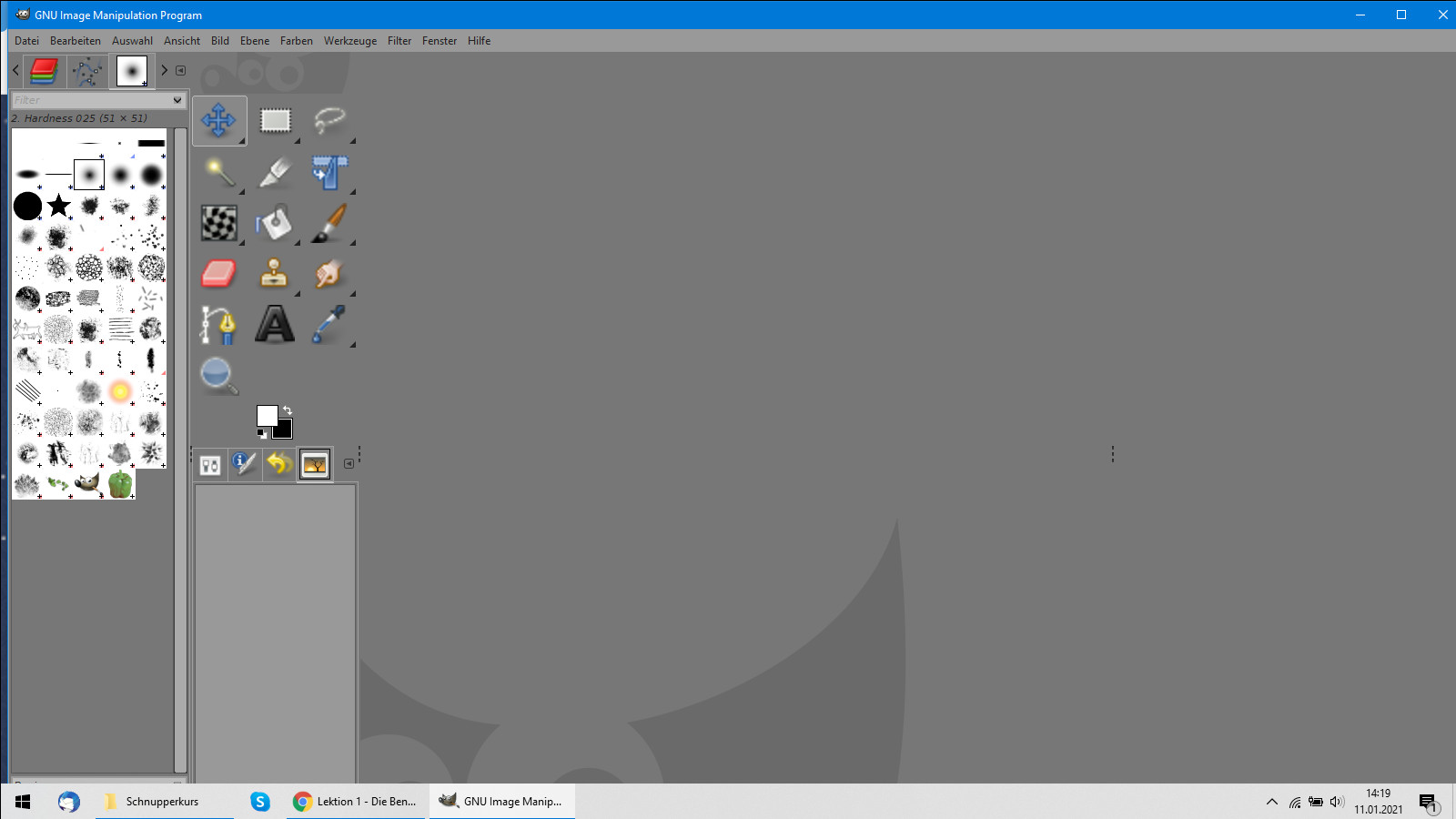Expand the brush Filter dropdown arrow
This screenshot has width=1456, height=819.
177,100
